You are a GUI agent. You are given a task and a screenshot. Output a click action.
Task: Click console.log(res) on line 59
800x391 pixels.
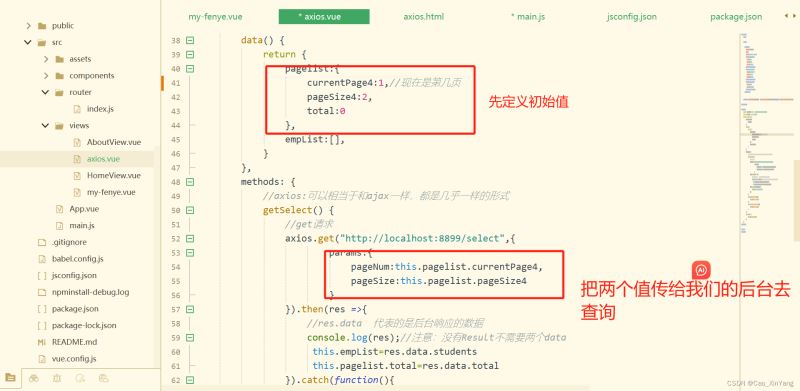(353, 338)
